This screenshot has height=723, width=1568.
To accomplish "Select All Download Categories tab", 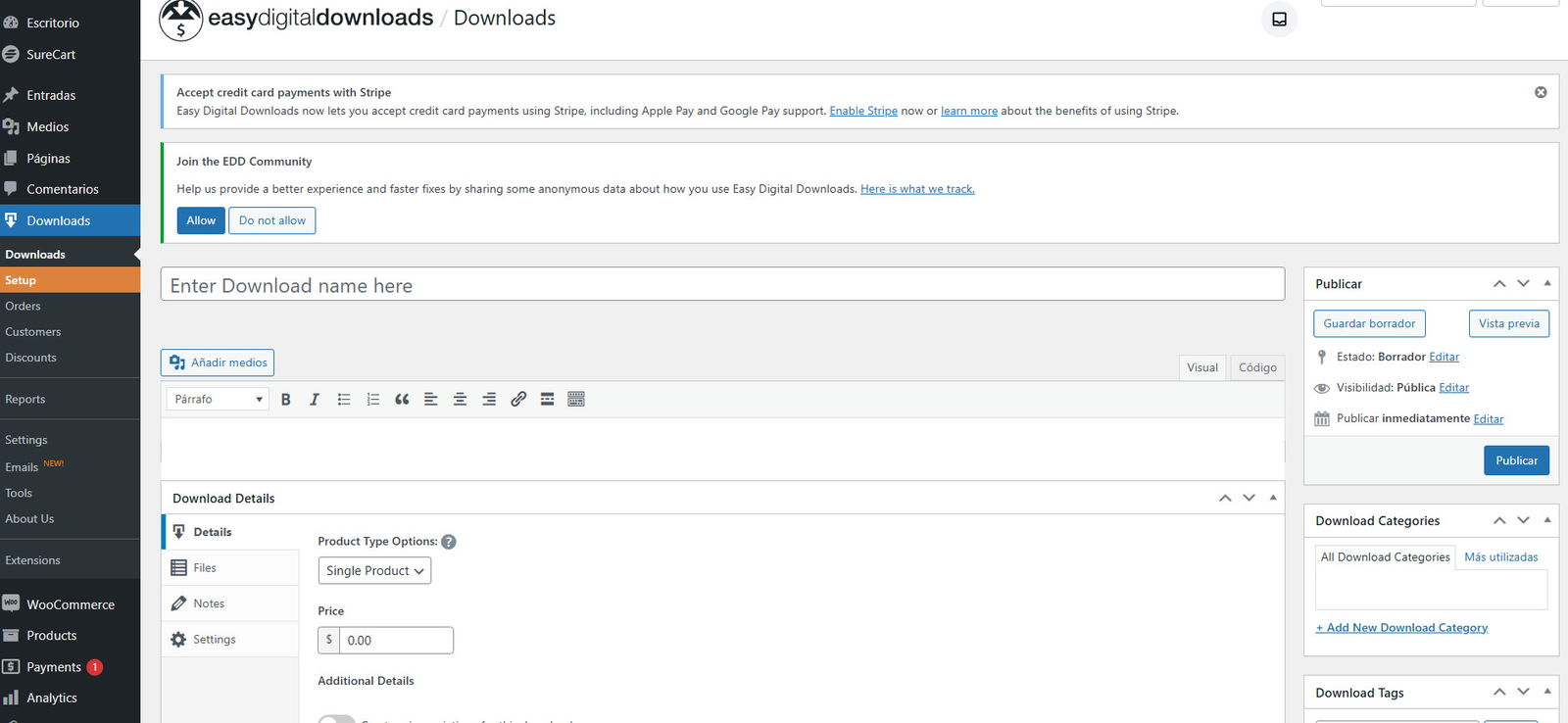I will click(1385, 557).
